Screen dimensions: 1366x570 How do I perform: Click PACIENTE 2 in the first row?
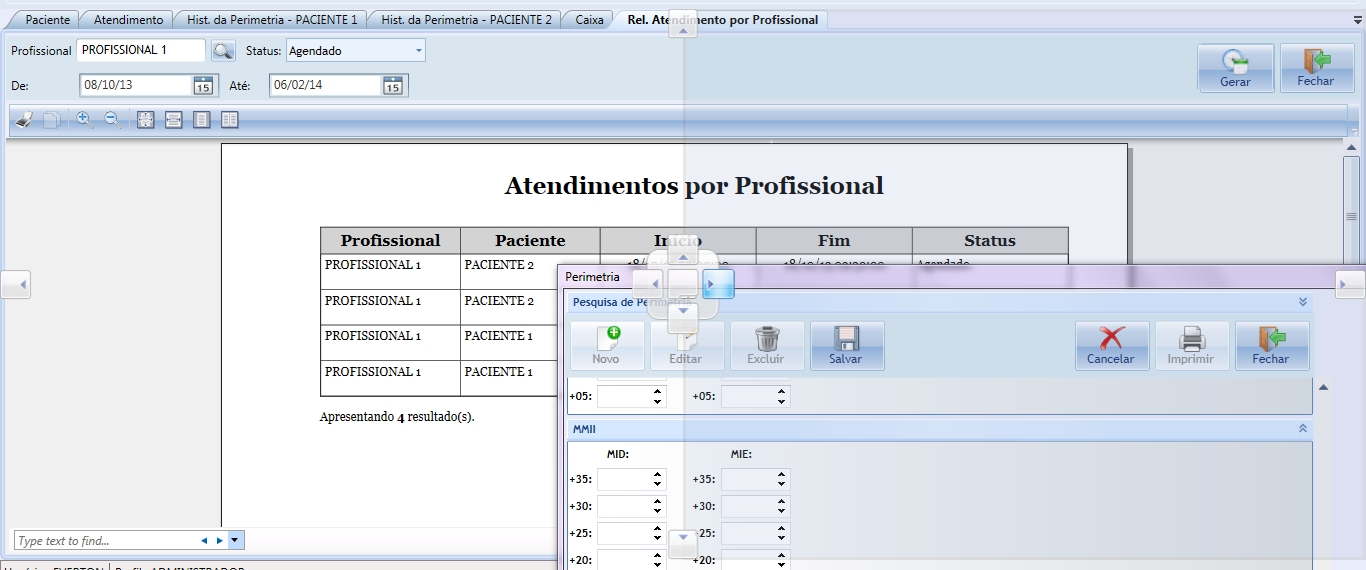(499, 265)
